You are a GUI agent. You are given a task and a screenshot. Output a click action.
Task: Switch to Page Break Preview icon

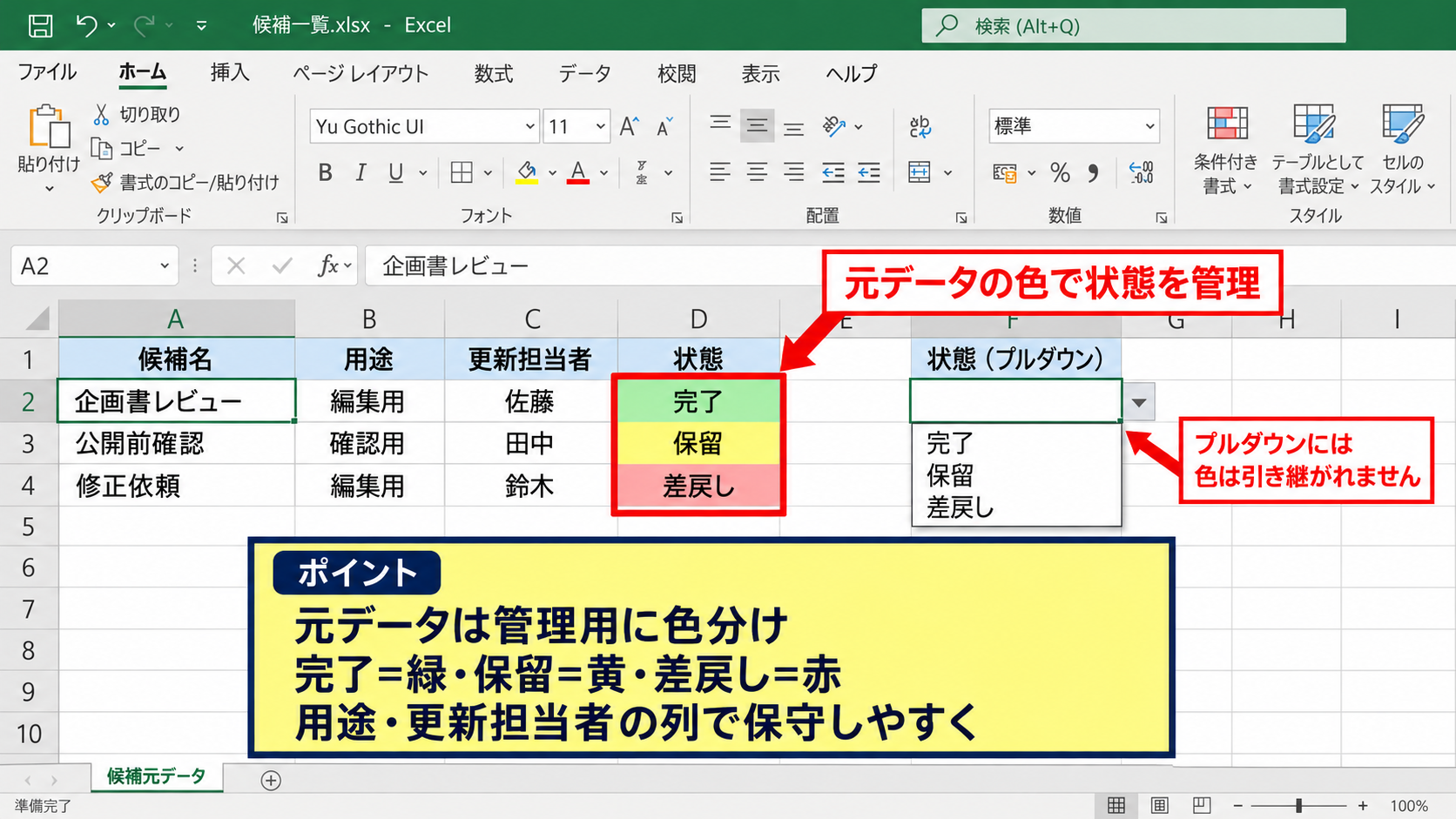(1202, 805)
